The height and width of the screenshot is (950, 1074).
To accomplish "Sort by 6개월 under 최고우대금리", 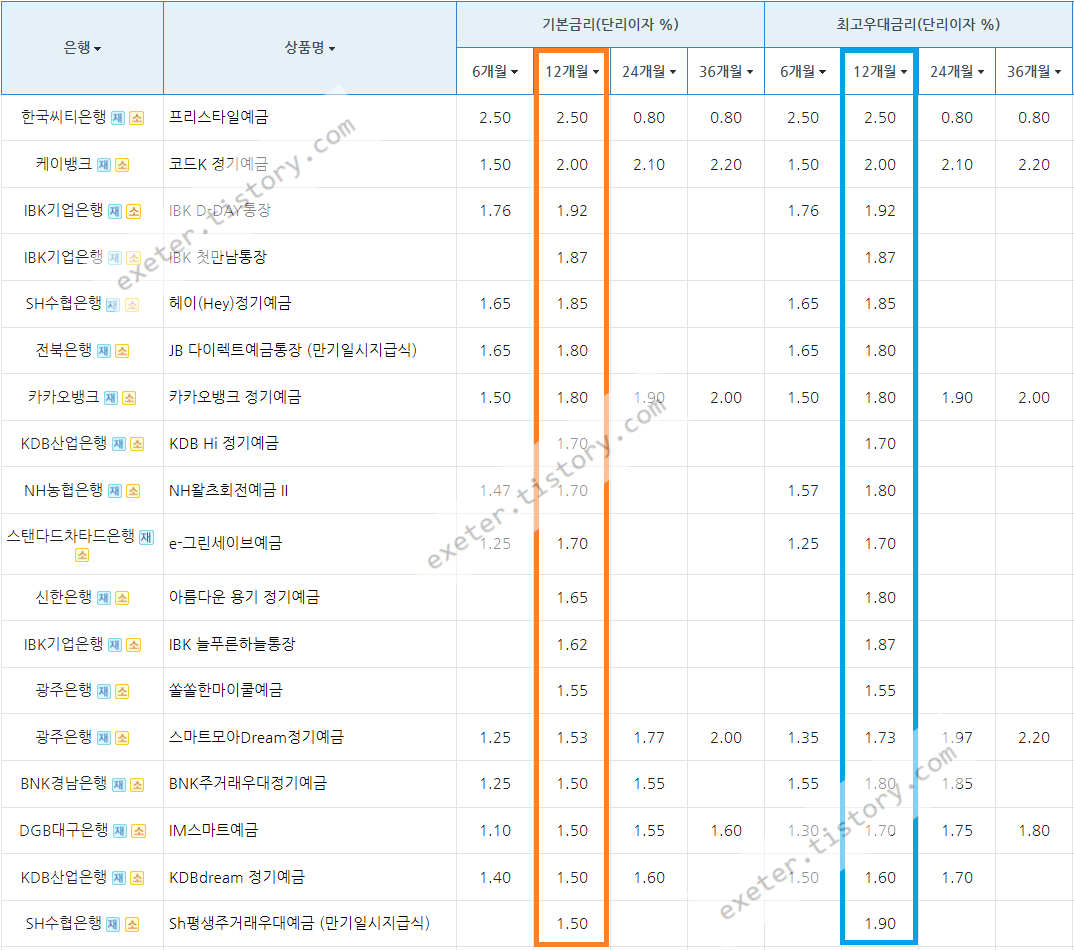I will (x=803, y=71).
